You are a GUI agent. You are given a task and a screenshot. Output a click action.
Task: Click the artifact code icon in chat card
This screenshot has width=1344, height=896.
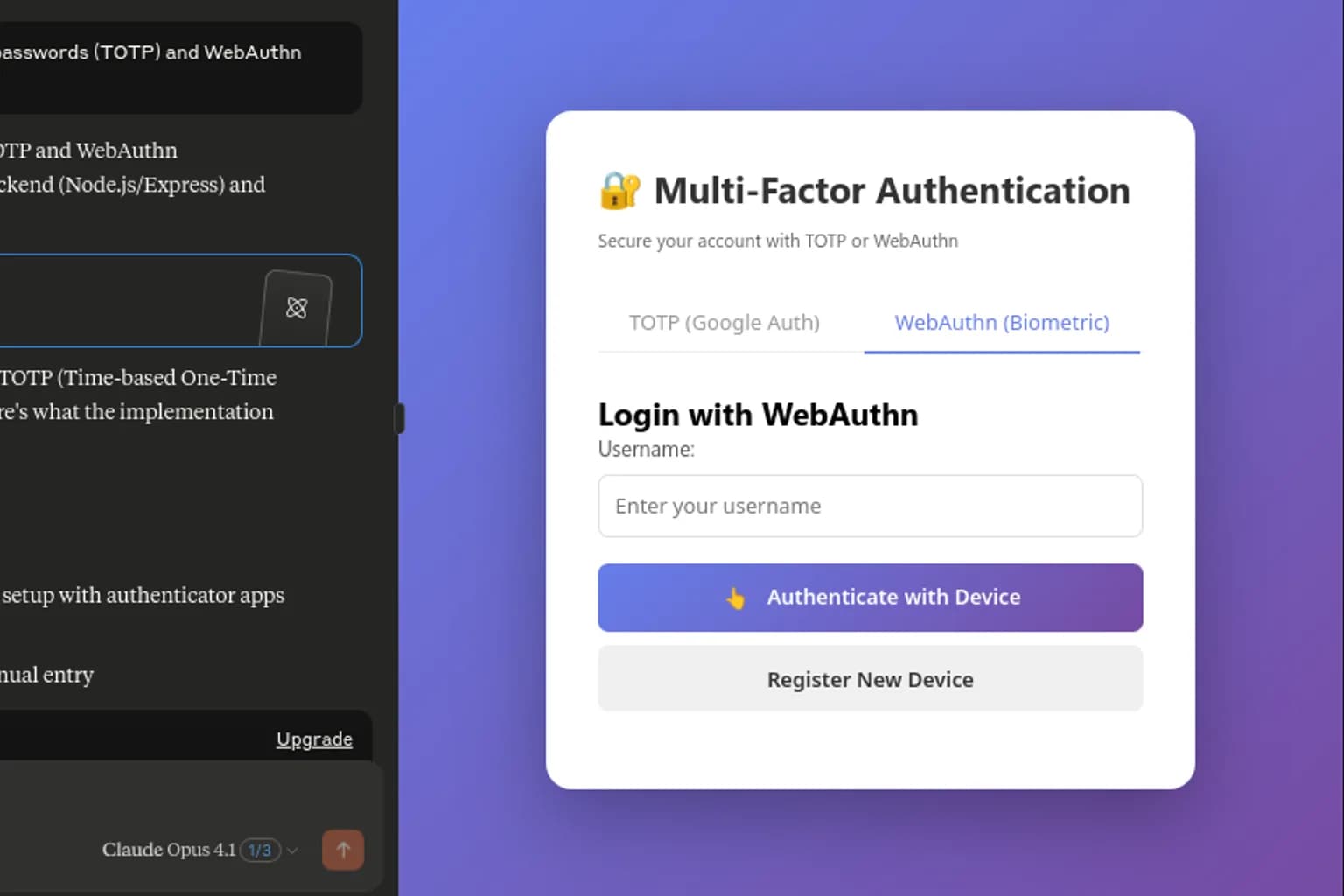click(297, 308)
